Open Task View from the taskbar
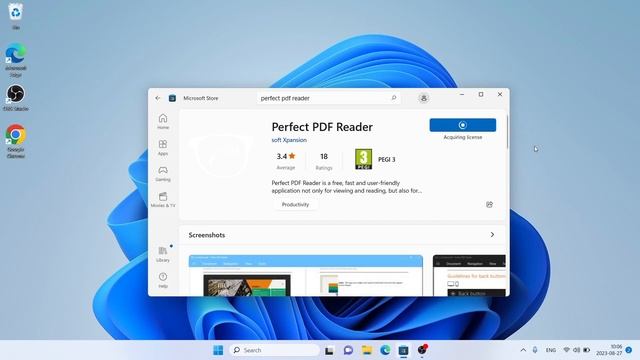 pos(329,350)
